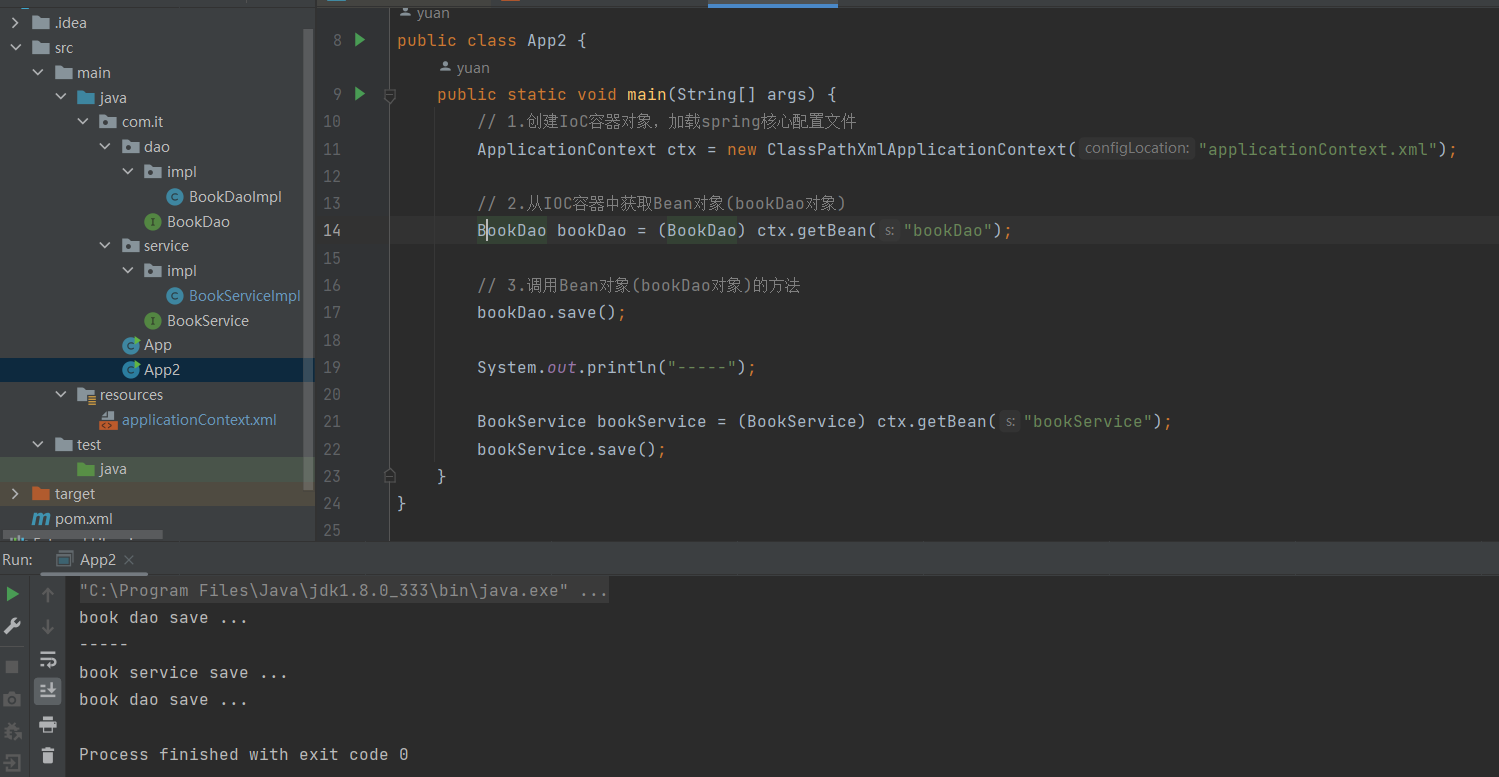Screen dimensions: 1499x777
Task: Collapse the dao package
Action: [x=105, y=147]
